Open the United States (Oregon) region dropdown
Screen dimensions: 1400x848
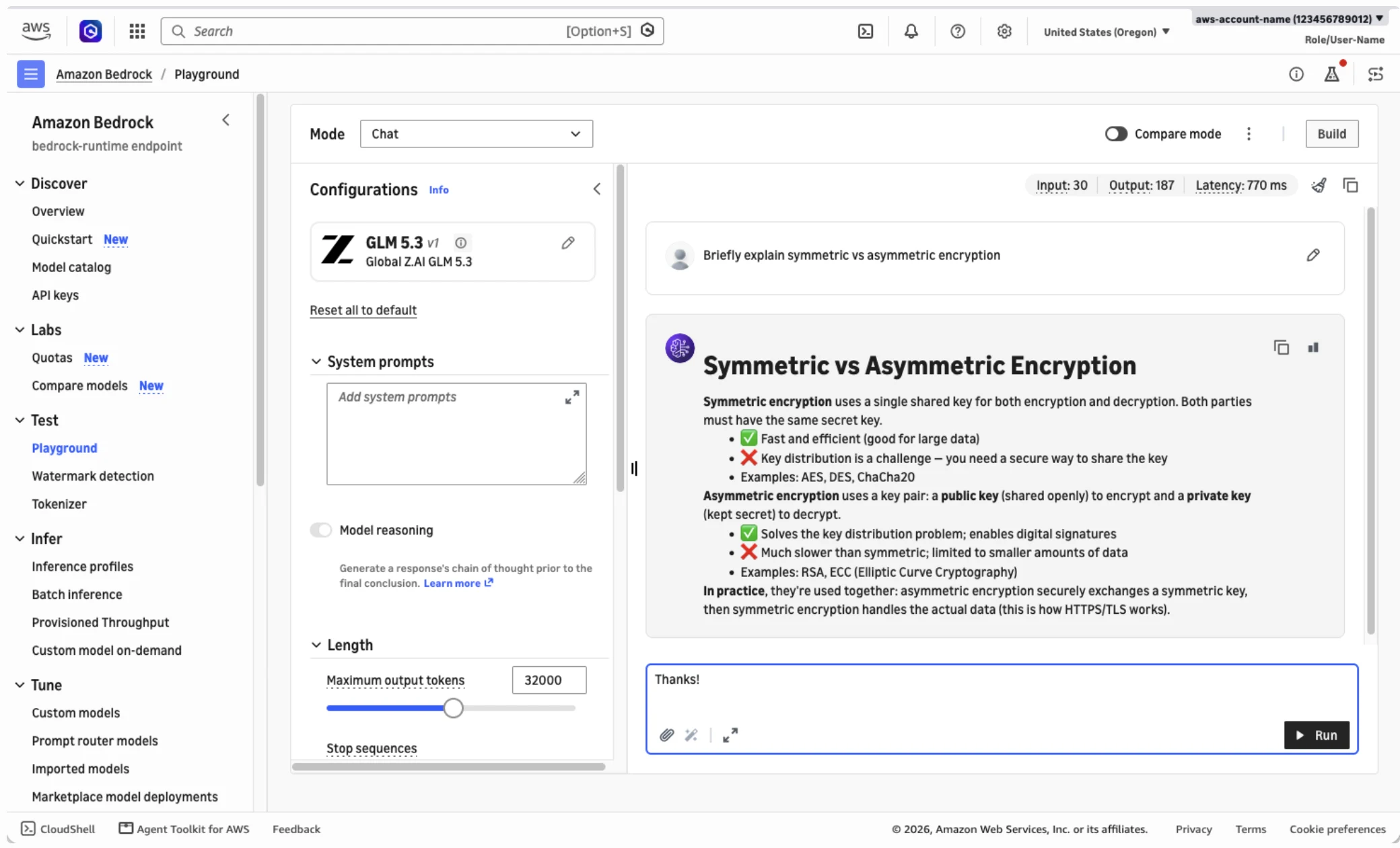[1107, 32]
